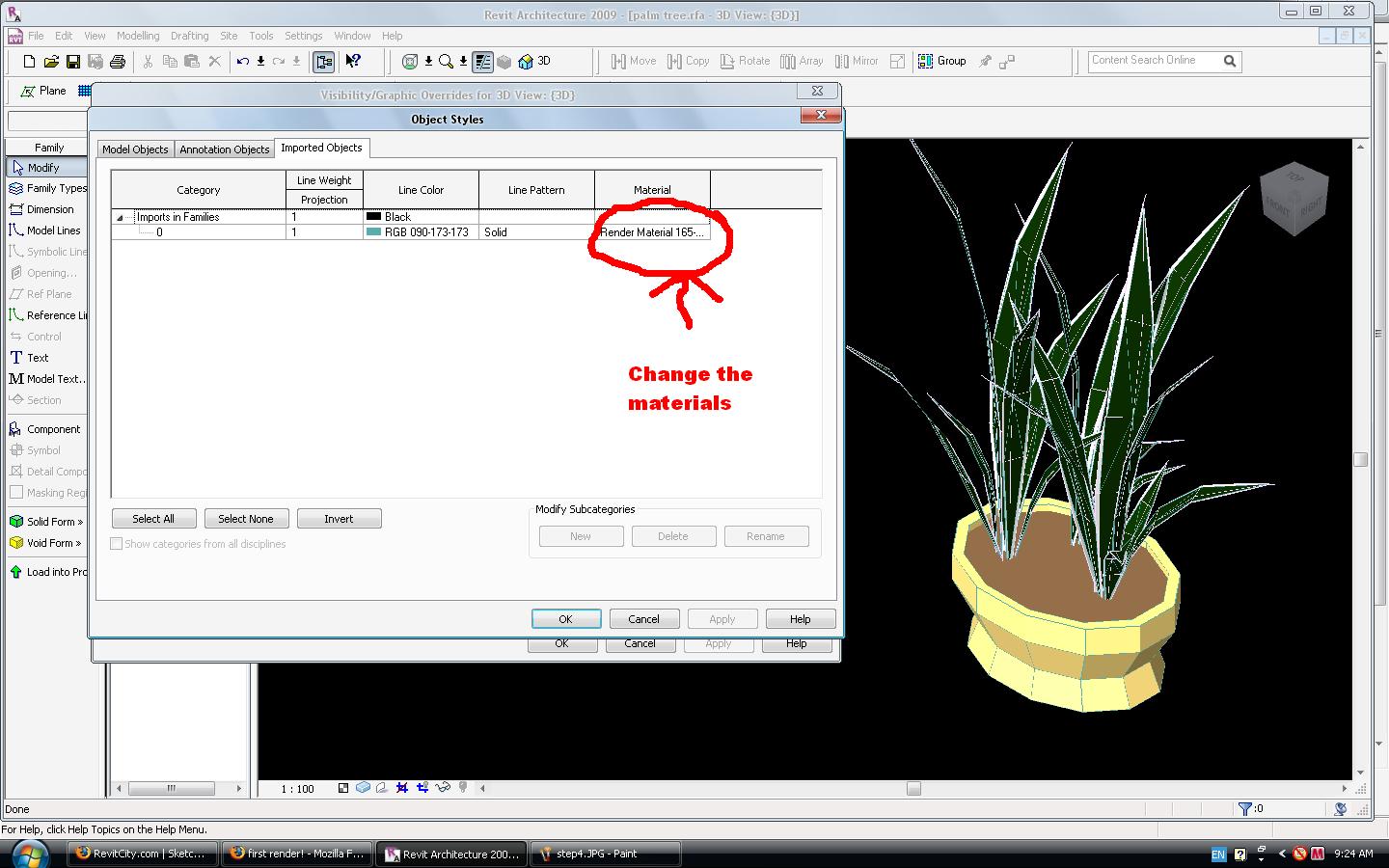Click the Solid Form tool
This screenshot has width=1389, height=868.
[x=47, y=522]
